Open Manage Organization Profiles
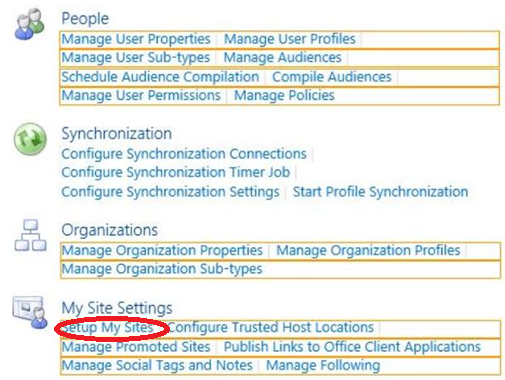Screen dimensions: 505x380 [x=368, y=250]
